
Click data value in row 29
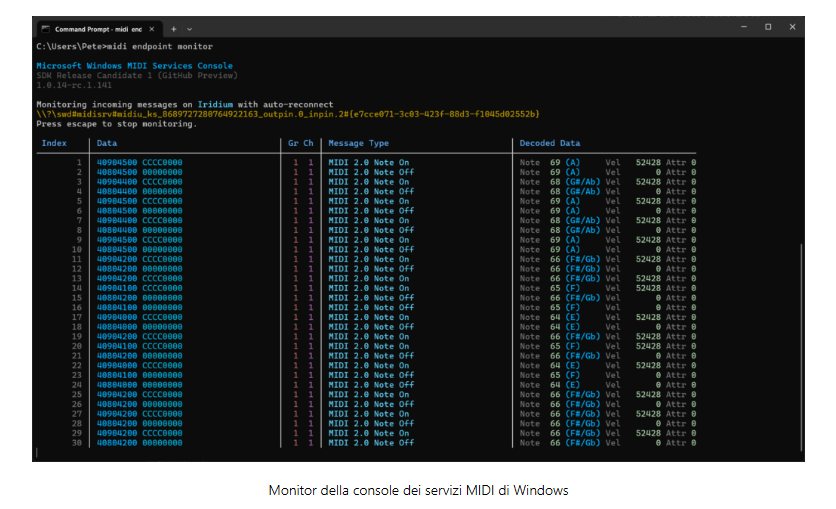point(139,433)
